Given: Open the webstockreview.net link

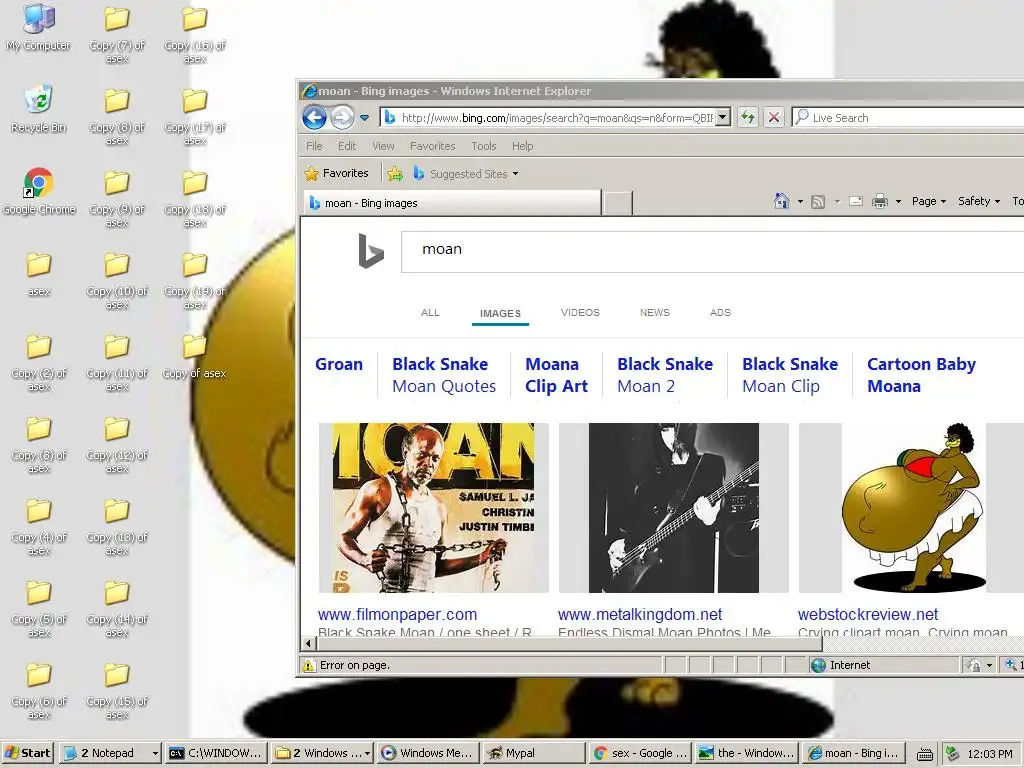Looking at the screenshot, I should point(868,615).
